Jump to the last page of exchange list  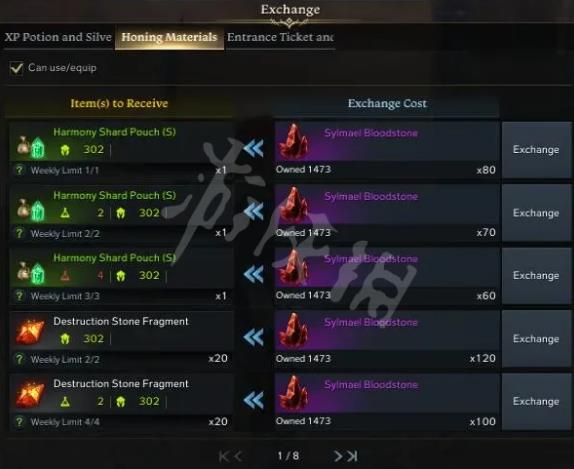tap(352, 456)
